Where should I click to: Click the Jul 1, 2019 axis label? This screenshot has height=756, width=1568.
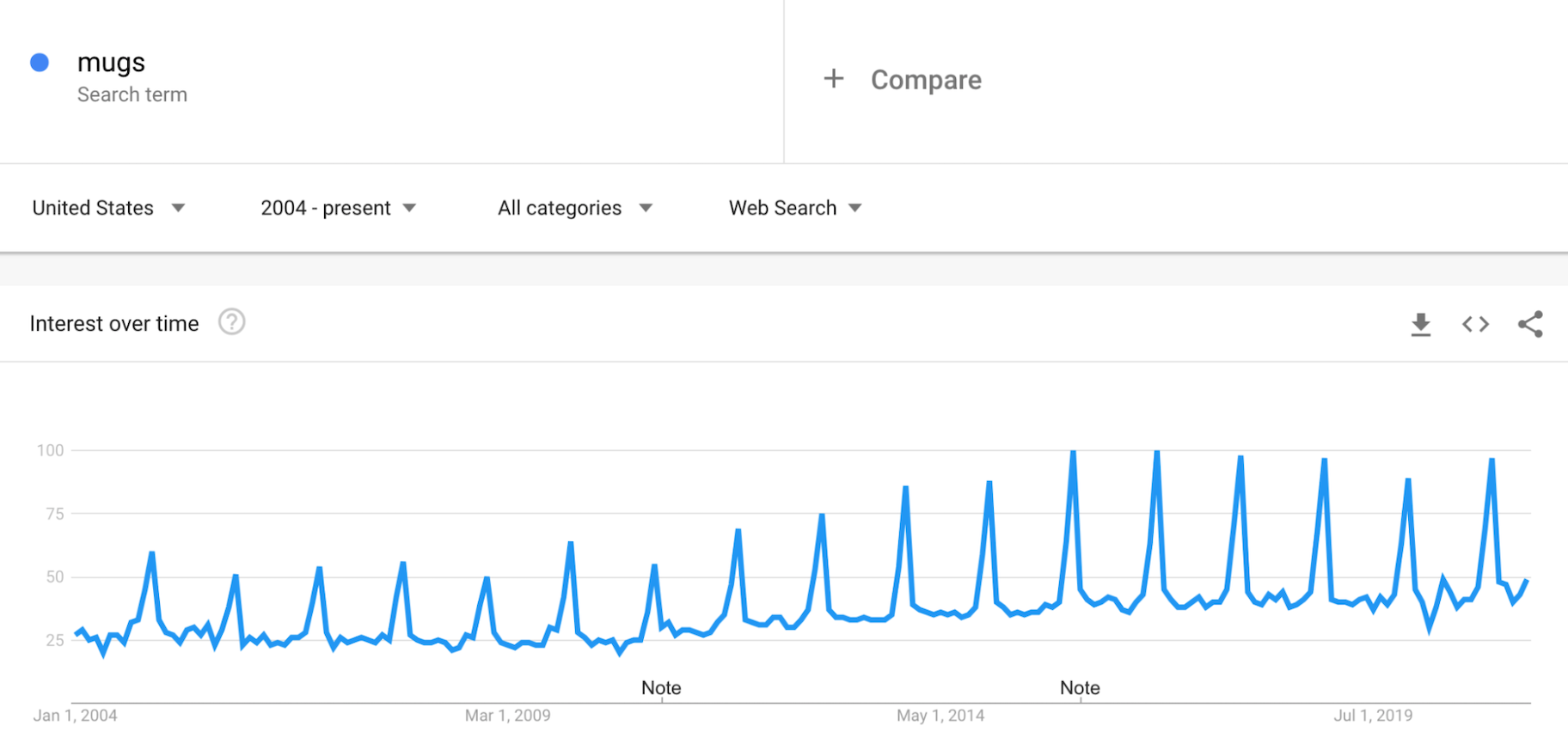(x=1373, y=716)
